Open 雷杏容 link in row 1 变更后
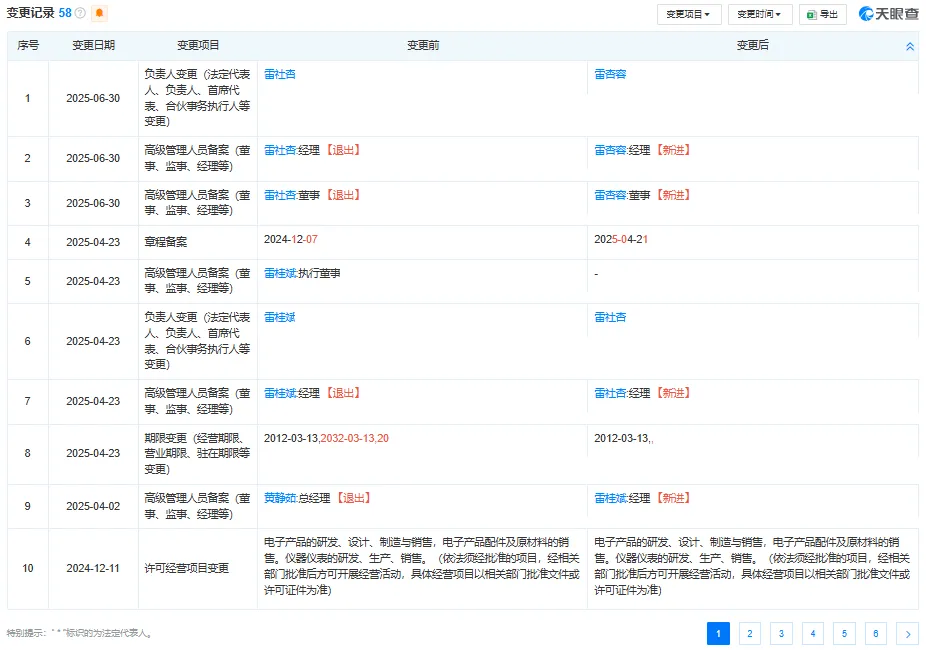 coord(610,74)
